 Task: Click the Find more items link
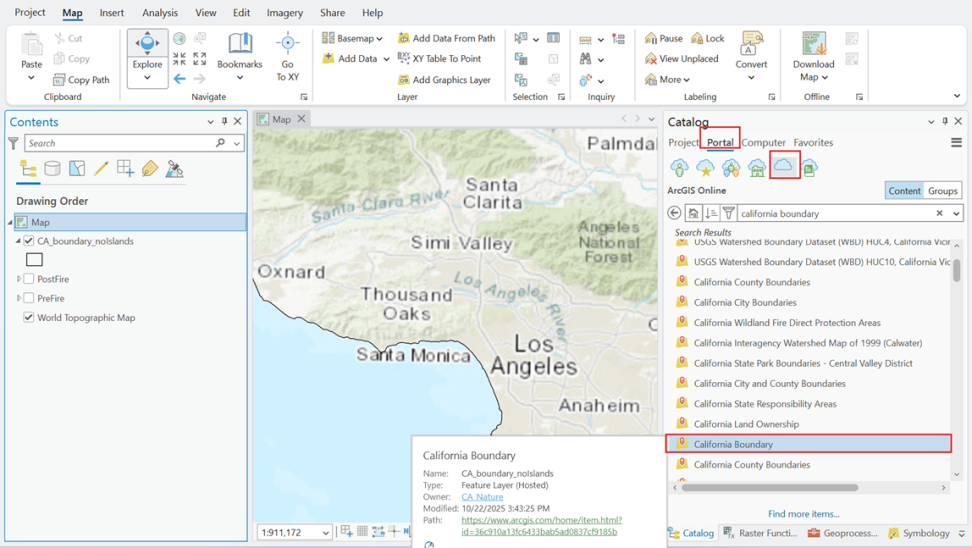coord(803,514)
